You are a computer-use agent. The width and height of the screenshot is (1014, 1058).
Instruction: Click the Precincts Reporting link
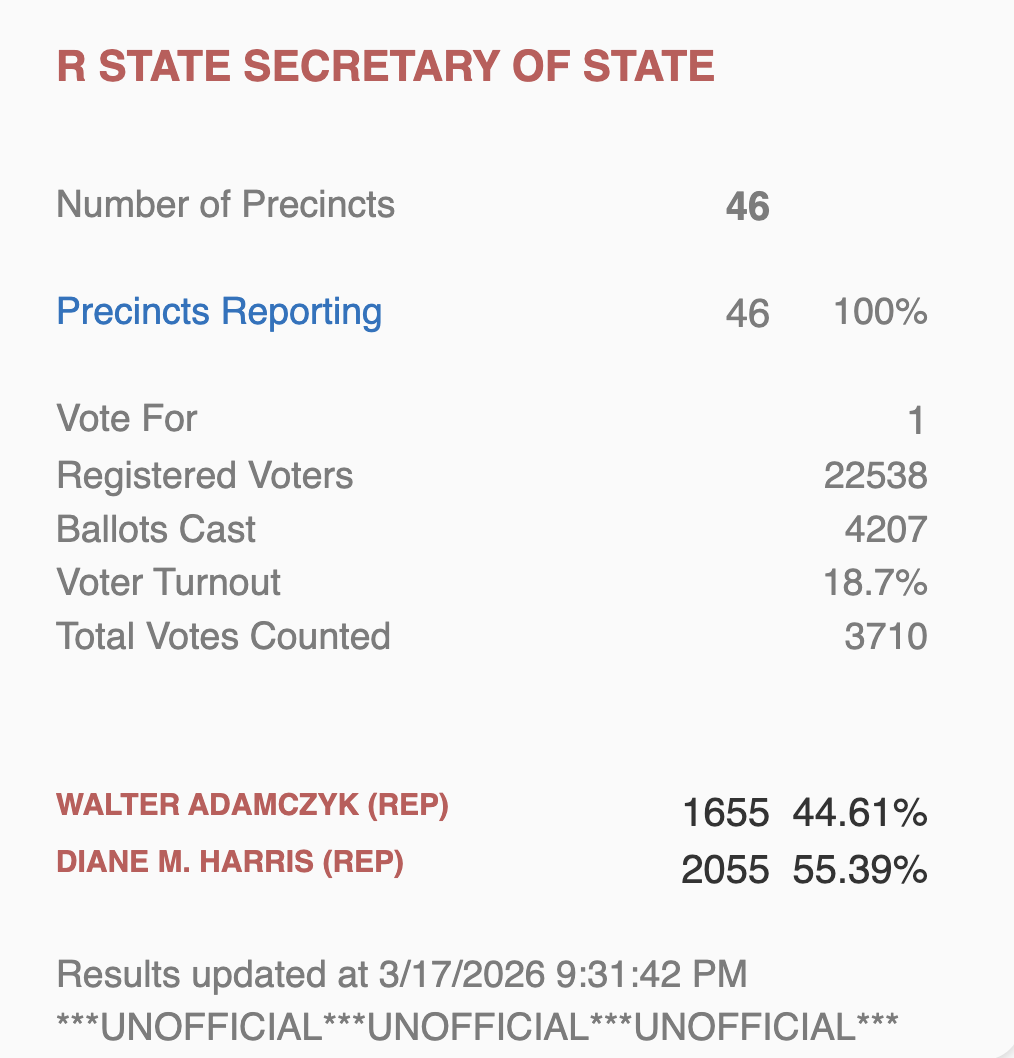(219, 312)
